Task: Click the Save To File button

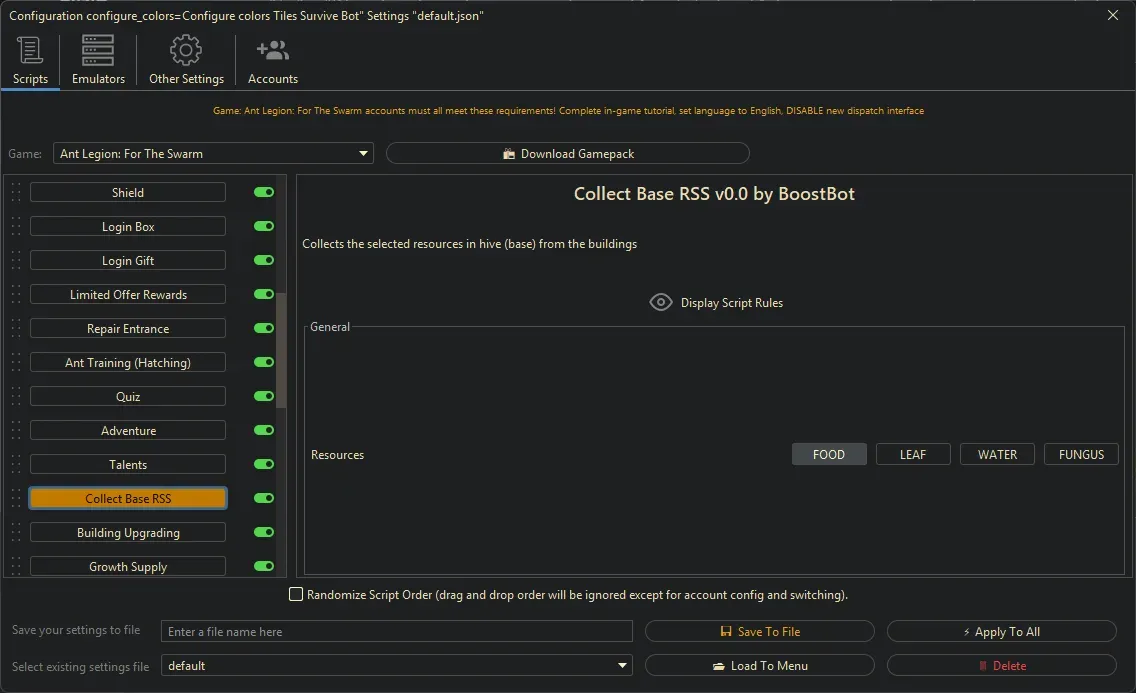Action: pos(759,631)
